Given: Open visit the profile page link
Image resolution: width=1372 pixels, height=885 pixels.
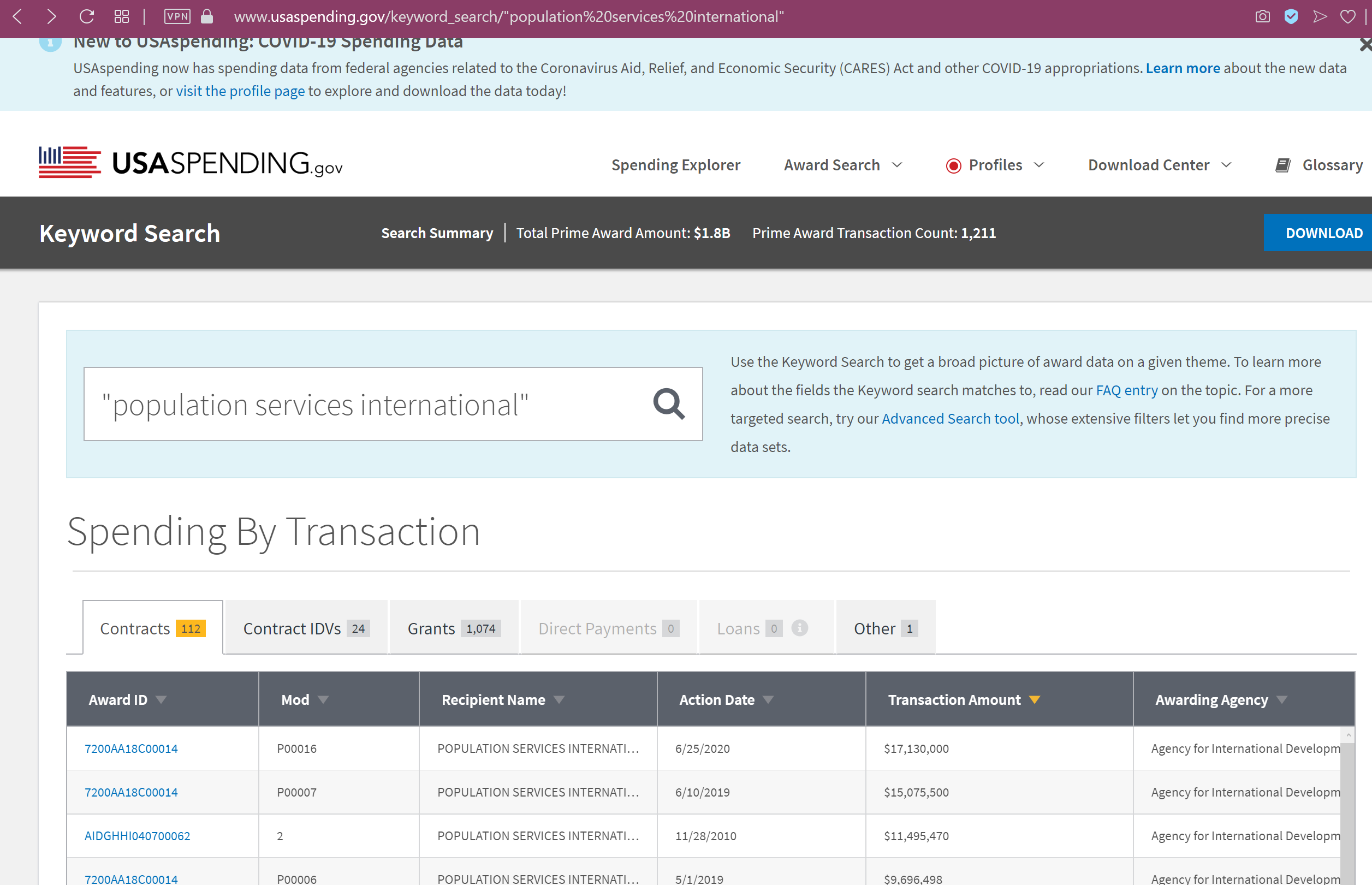Looking at the screenshot, I should click(x=240, y=91).
